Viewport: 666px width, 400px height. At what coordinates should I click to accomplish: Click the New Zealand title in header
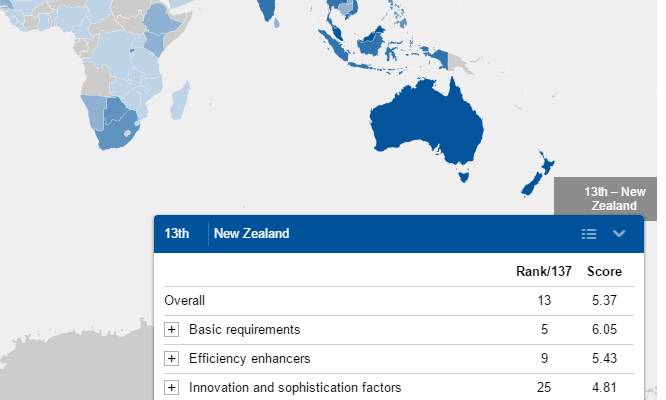(252, 234)
